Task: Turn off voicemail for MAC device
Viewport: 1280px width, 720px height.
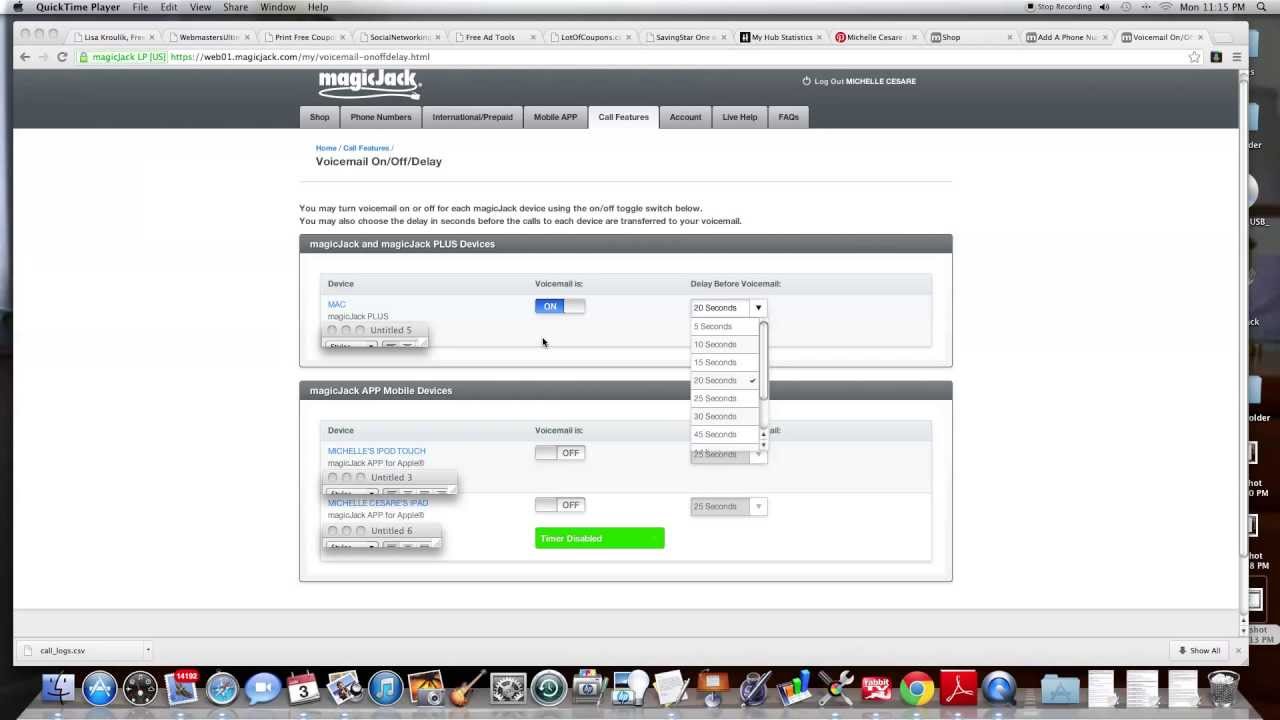Action: point(560,306)
